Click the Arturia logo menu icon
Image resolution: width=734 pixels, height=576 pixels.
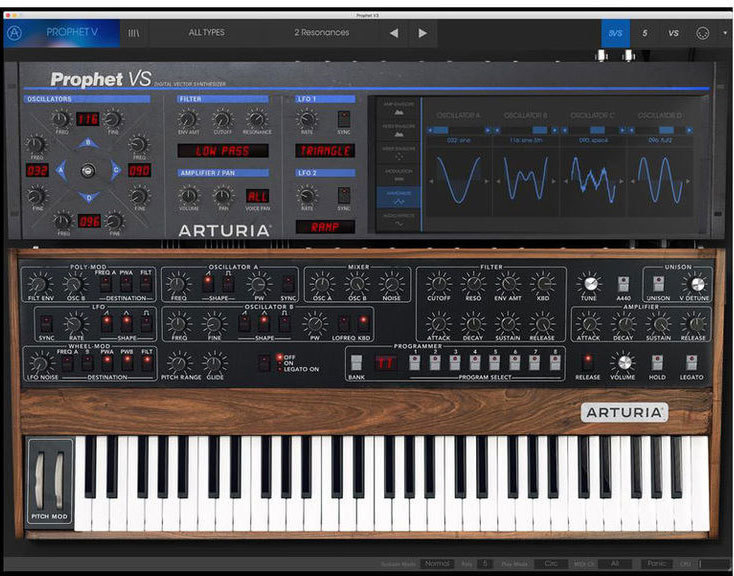click(x=14, y=33)
